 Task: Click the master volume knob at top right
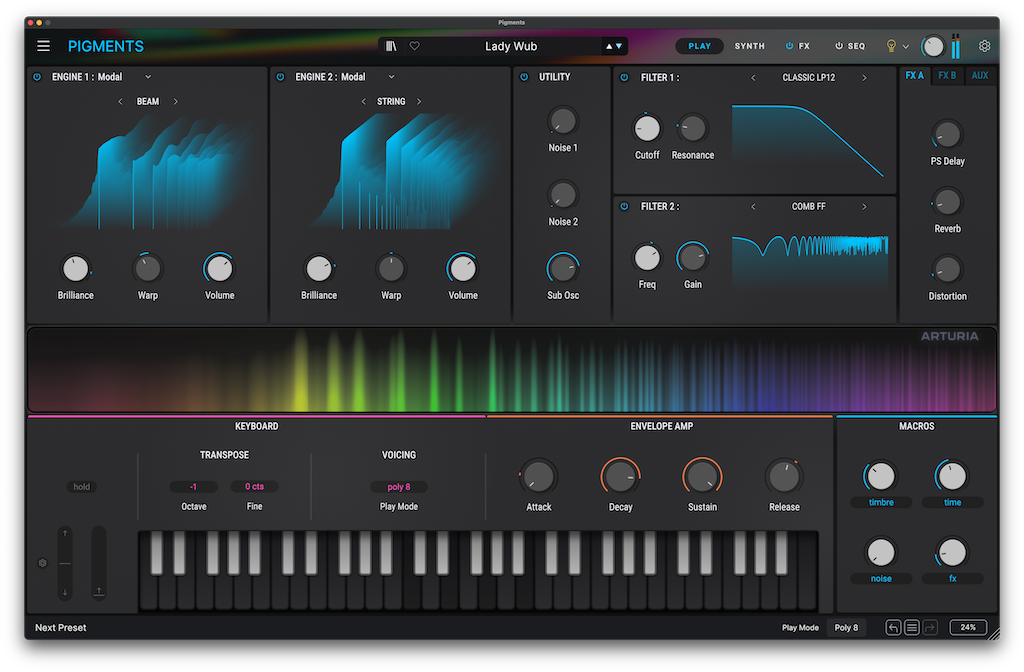pyautogui.click(x=933, y=46)
